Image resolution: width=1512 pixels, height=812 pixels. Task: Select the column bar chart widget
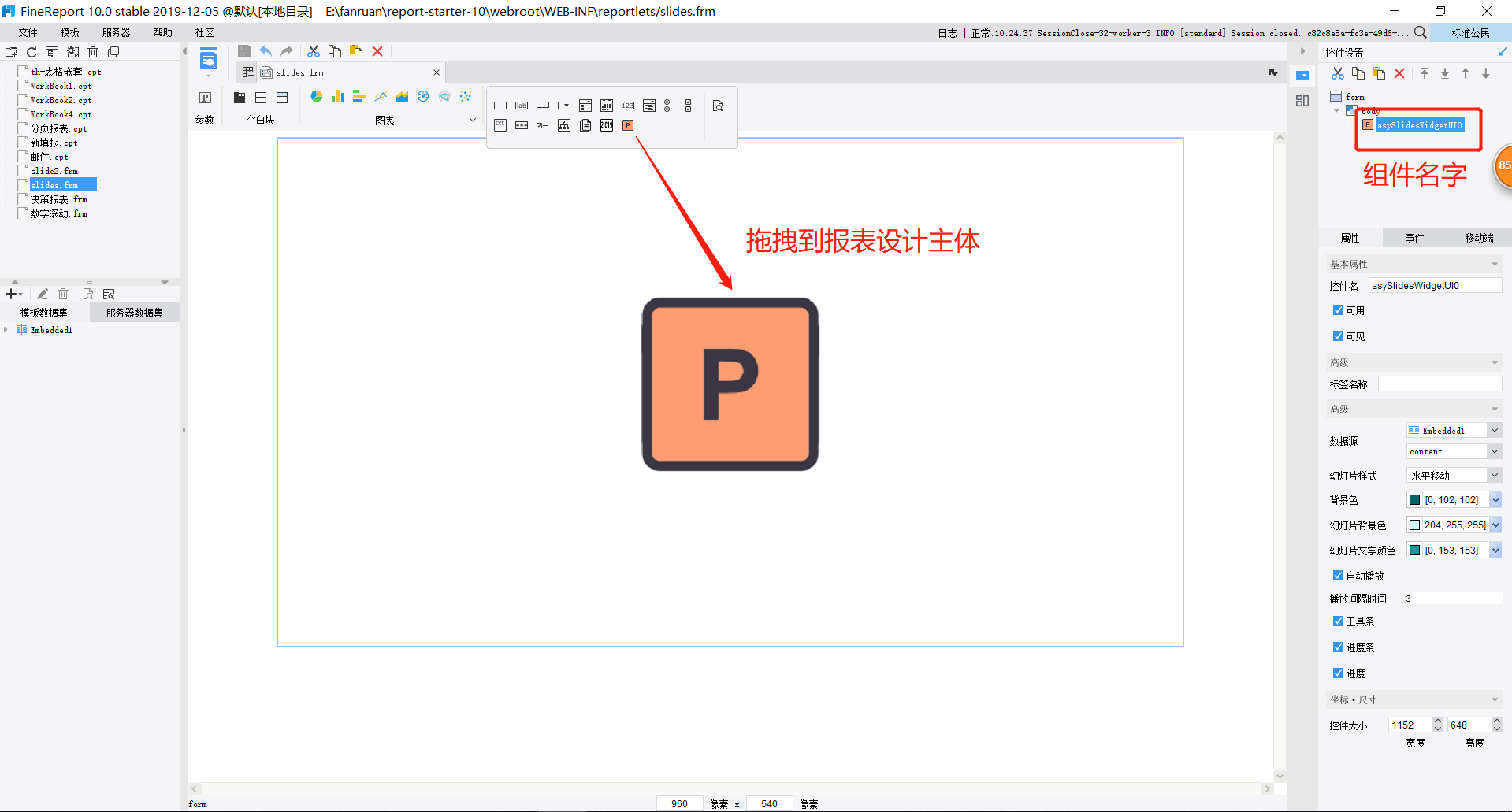tap(338, 96)
